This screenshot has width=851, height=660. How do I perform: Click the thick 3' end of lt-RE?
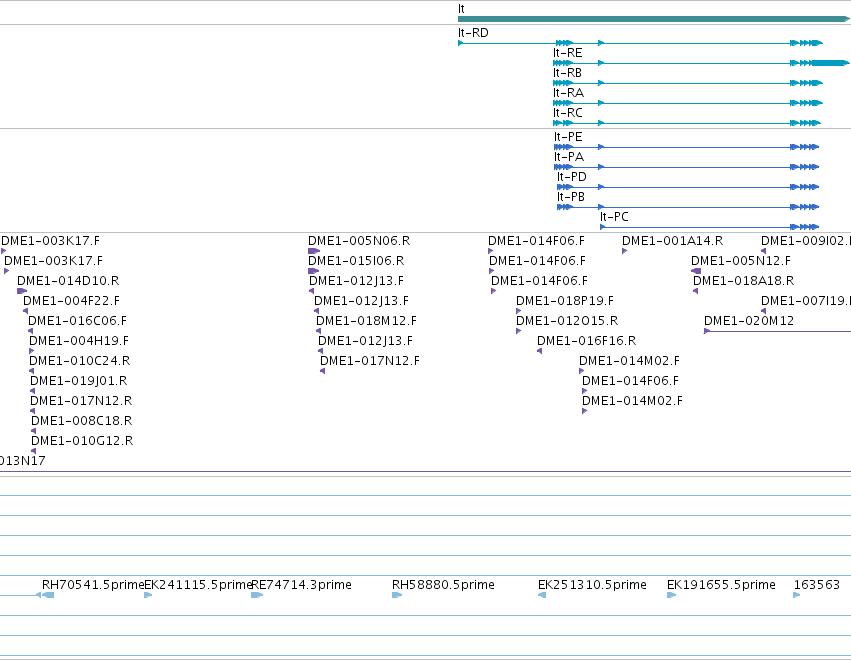pyautogui.click(x=830, y=63)
